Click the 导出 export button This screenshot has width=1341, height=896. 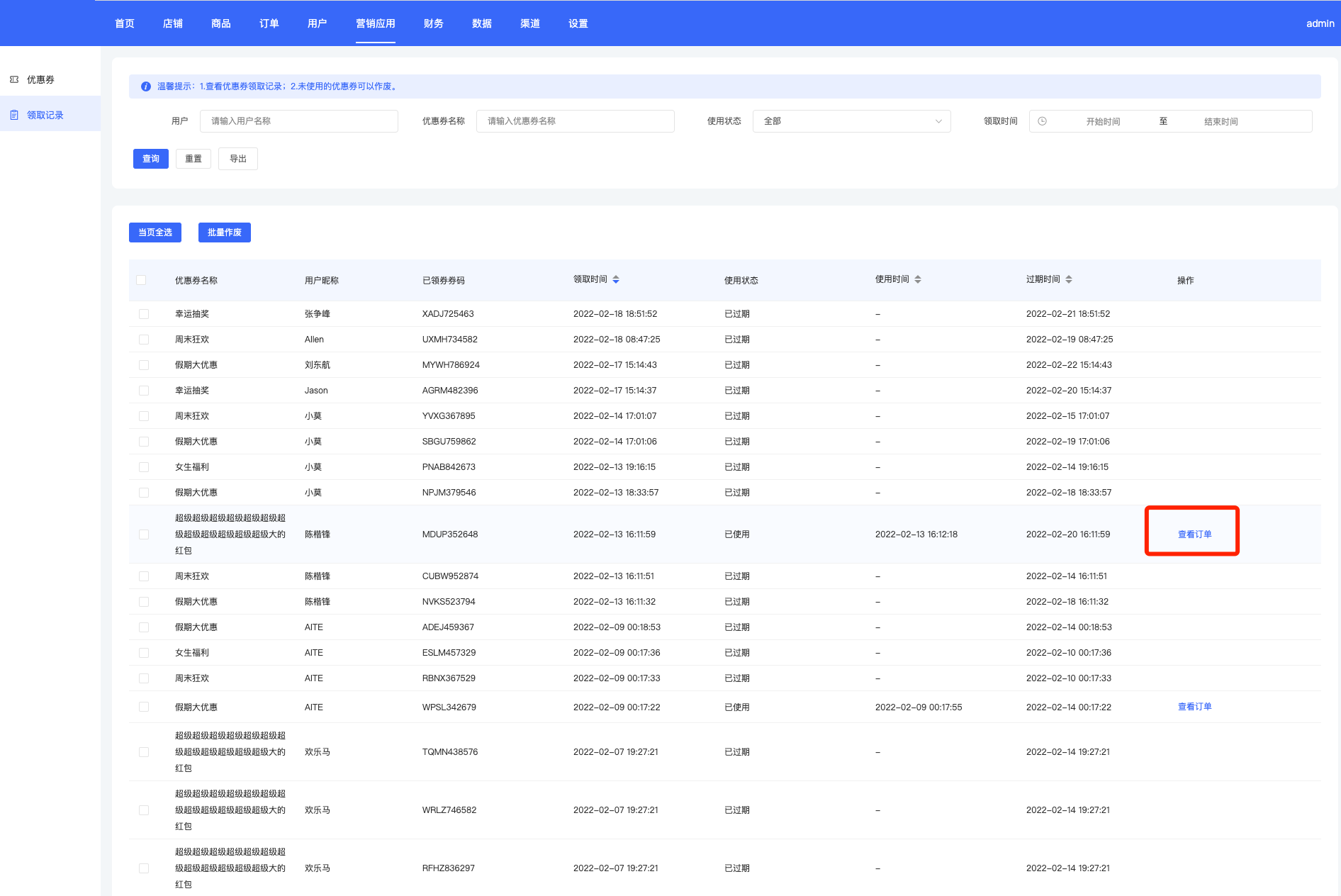(x=237, y=159)
